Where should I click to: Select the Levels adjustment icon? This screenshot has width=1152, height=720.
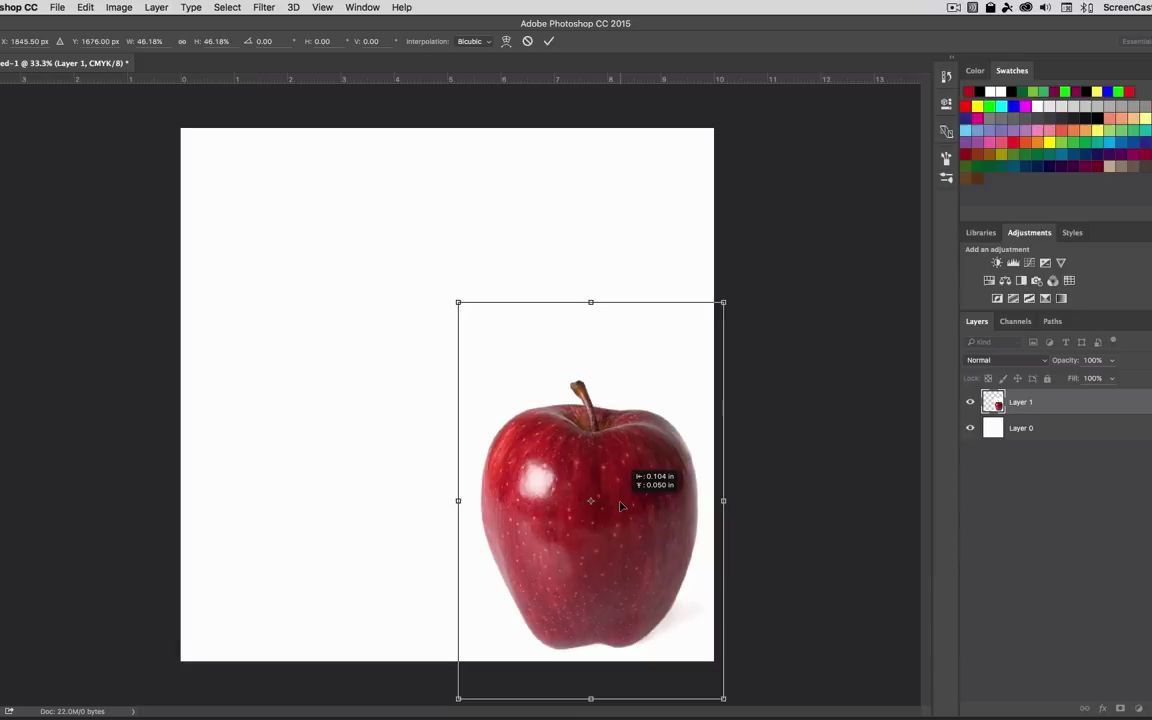[x=1013, y=262]
